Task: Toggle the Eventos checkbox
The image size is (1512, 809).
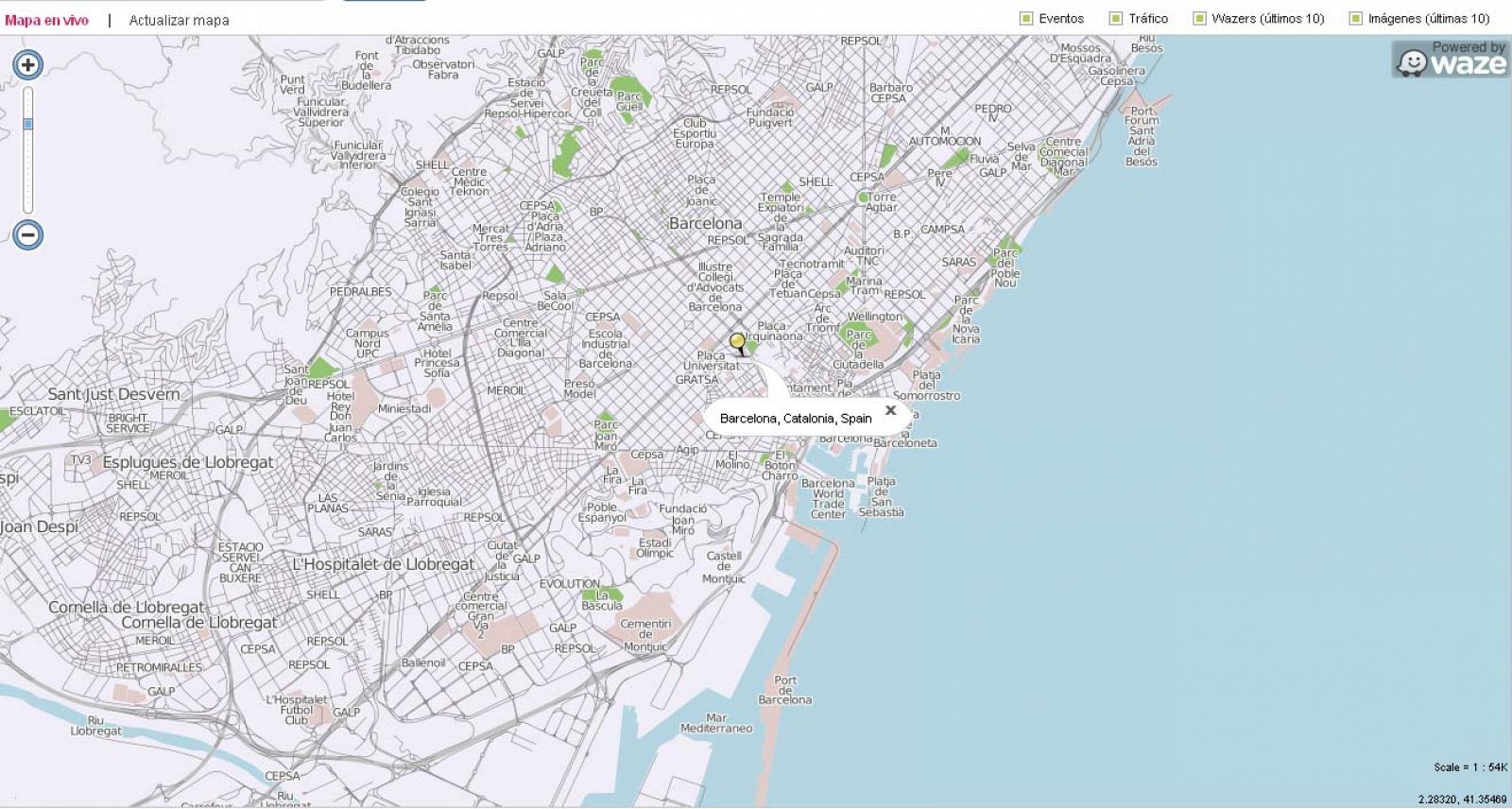Action: pos(1026,18)
